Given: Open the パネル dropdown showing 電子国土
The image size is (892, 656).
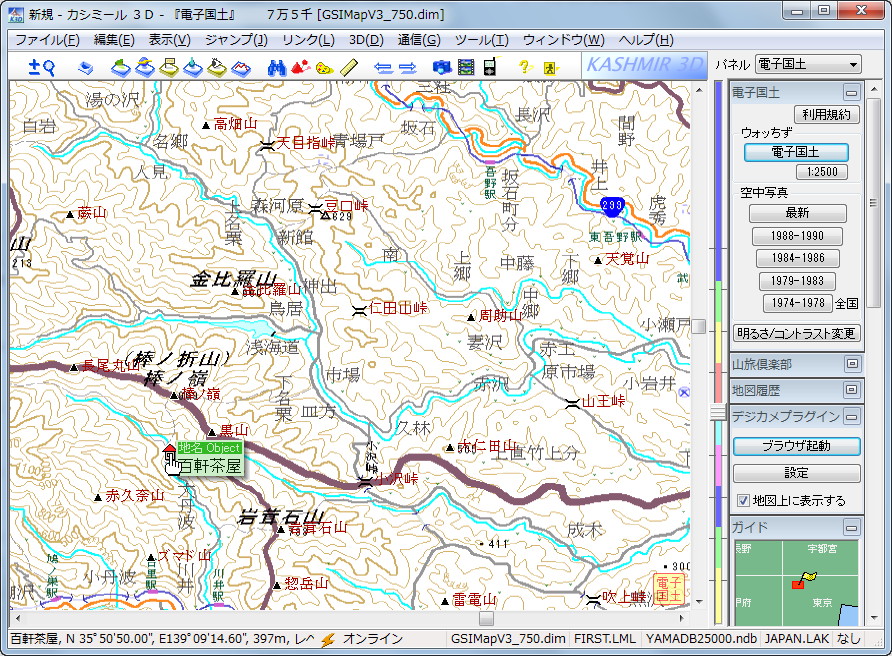Looking at the screenshot, I should [x=808, y=64].
